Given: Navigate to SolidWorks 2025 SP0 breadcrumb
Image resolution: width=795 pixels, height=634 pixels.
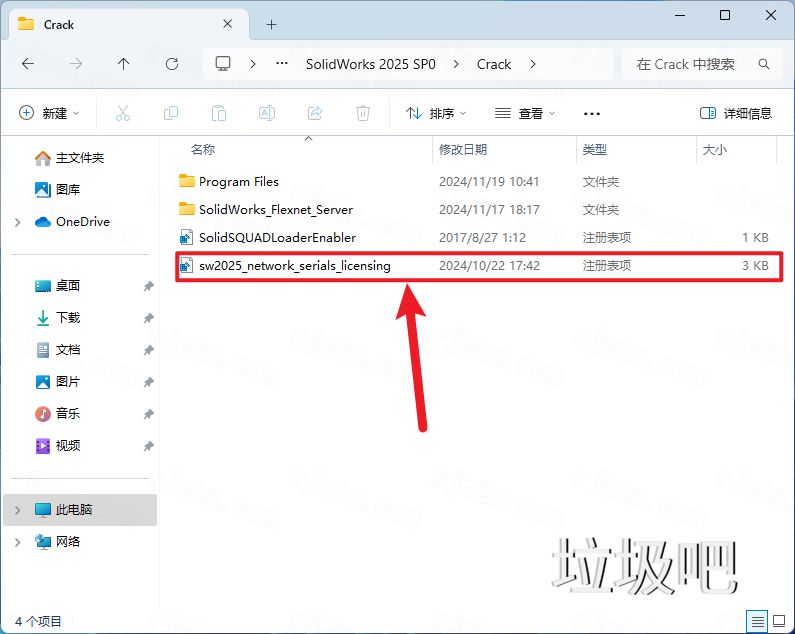Looking at the screenshot, I should click(372, 64).
